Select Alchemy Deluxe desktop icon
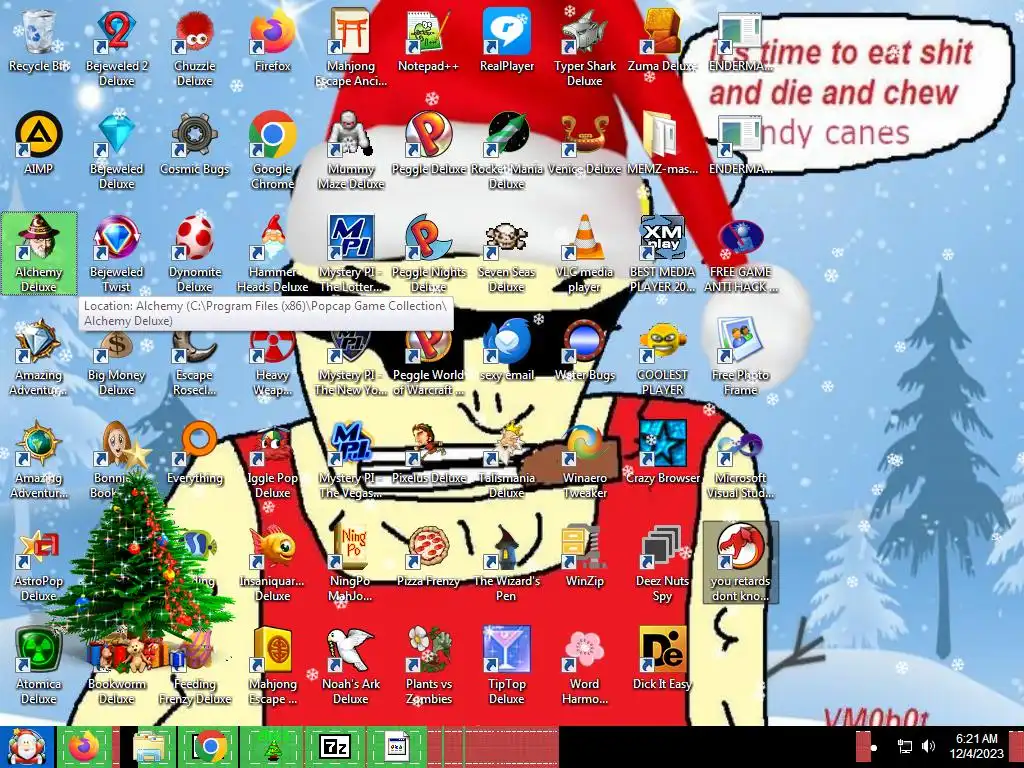The width and height of the screenshot is (1024, 768). pos(39,253)
